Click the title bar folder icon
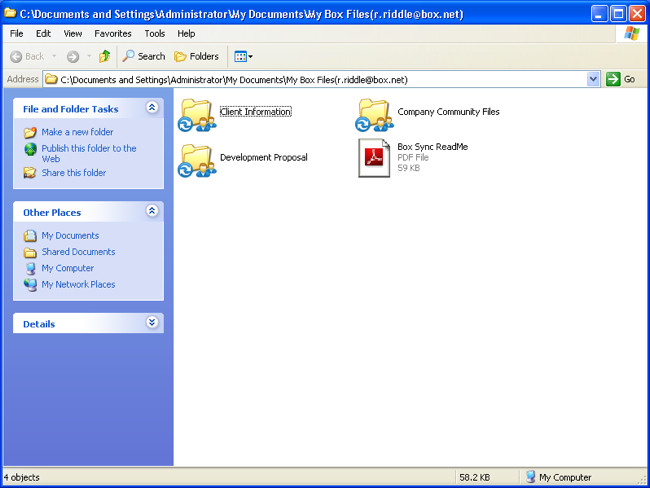Screen dimensions: 650x488 click(x=10, y=13)
